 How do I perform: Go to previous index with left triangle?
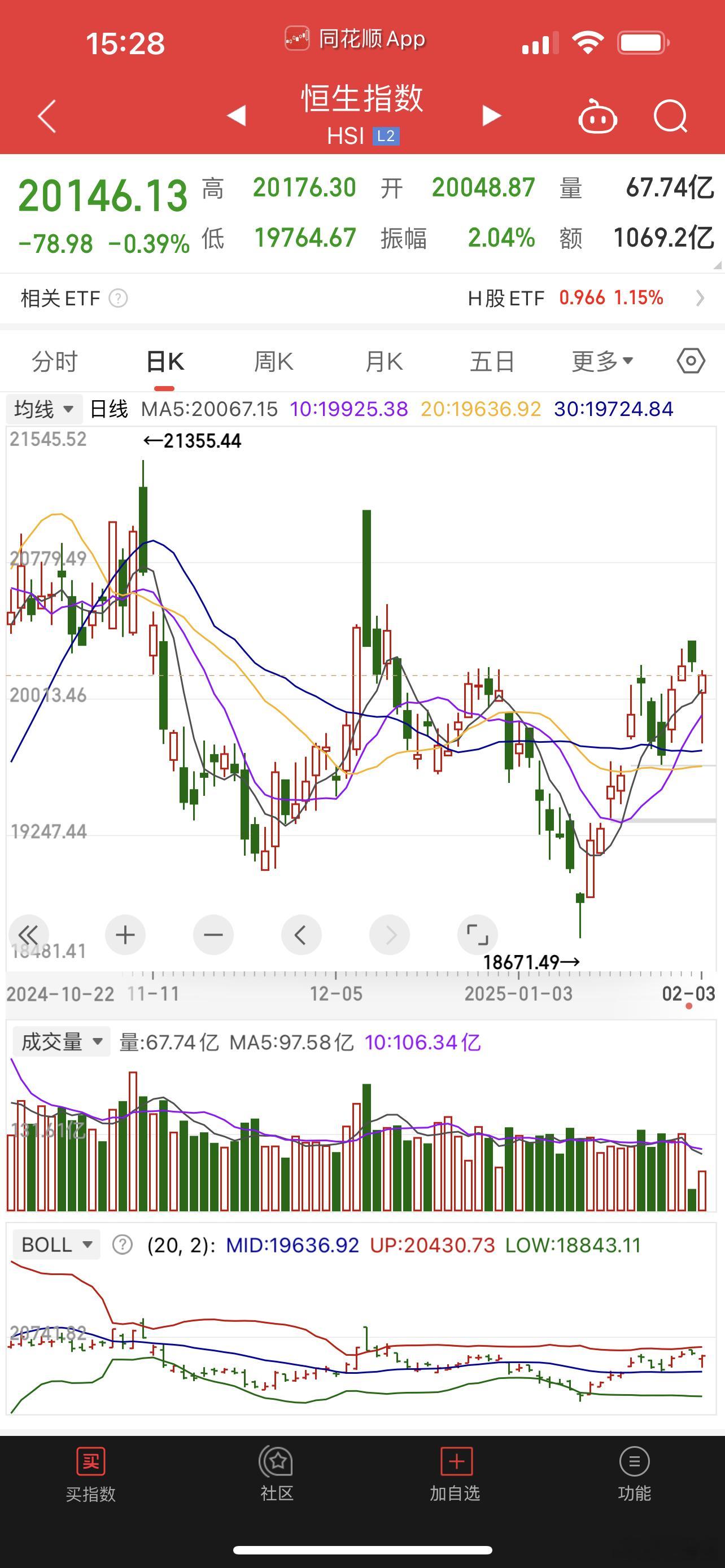click(x=236, y=115)
